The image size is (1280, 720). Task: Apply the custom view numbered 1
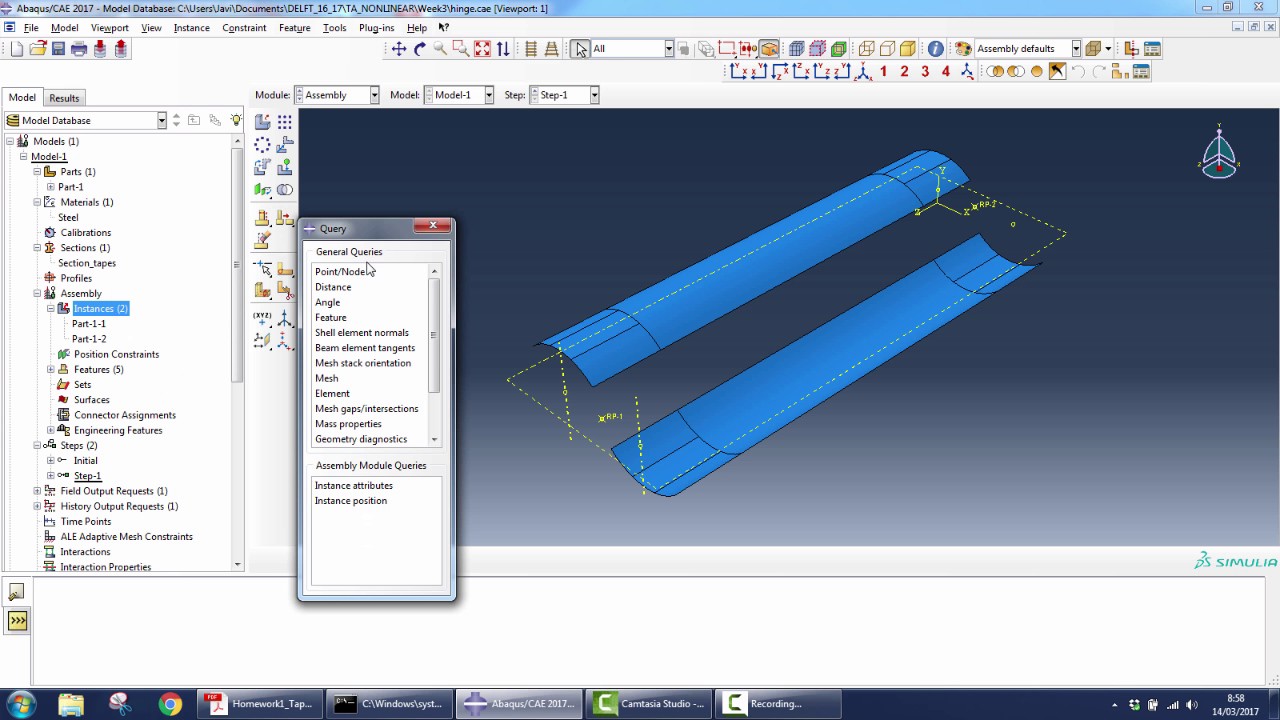(x=884, y=71)
